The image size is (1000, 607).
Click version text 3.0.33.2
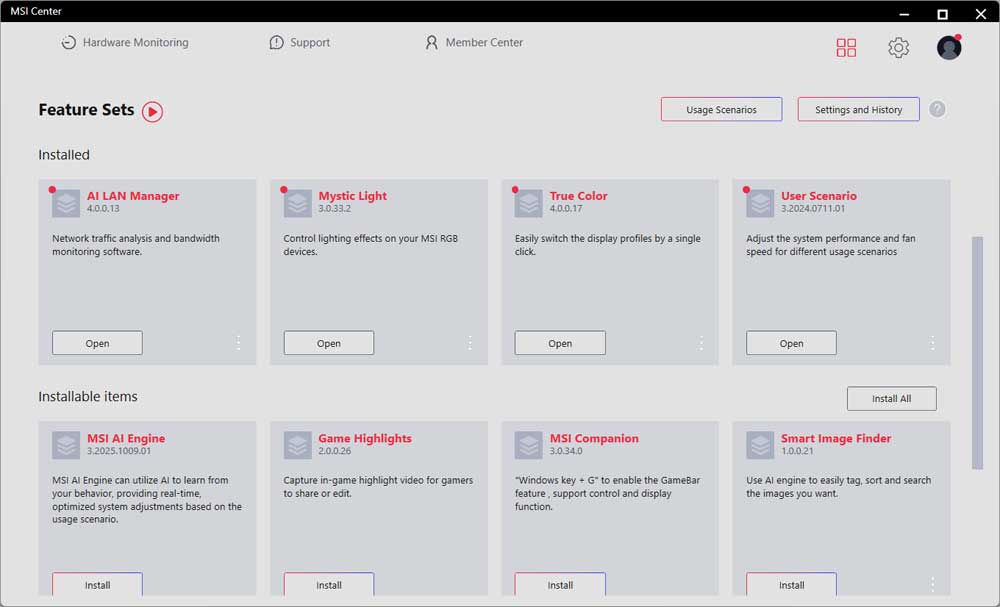point(335,208)
